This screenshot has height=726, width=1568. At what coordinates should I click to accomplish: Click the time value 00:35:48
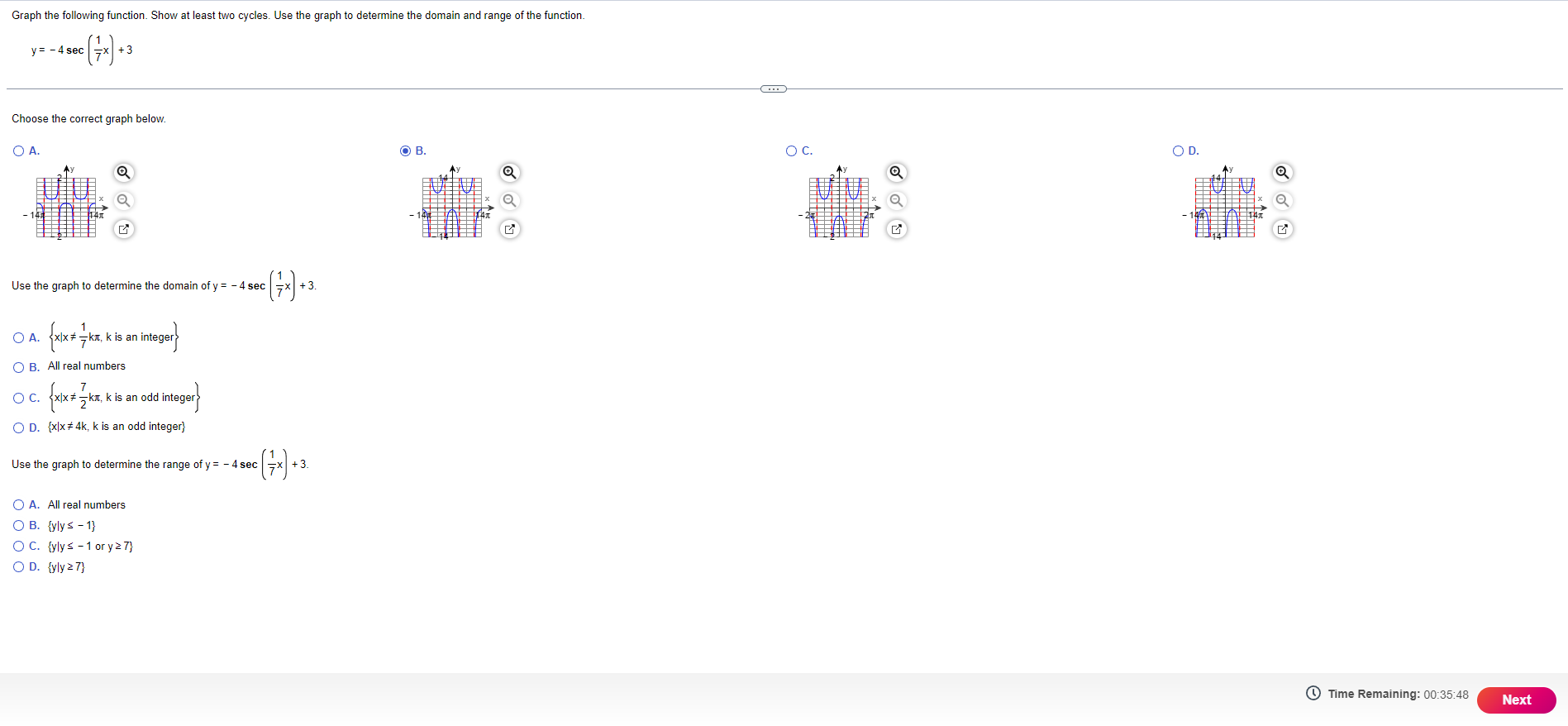1446,695
